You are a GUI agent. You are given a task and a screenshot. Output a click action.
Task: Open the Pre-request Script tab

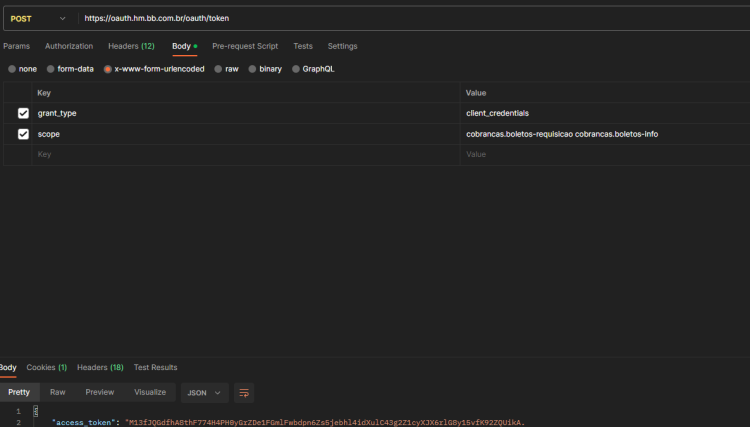tap(245, 46)
